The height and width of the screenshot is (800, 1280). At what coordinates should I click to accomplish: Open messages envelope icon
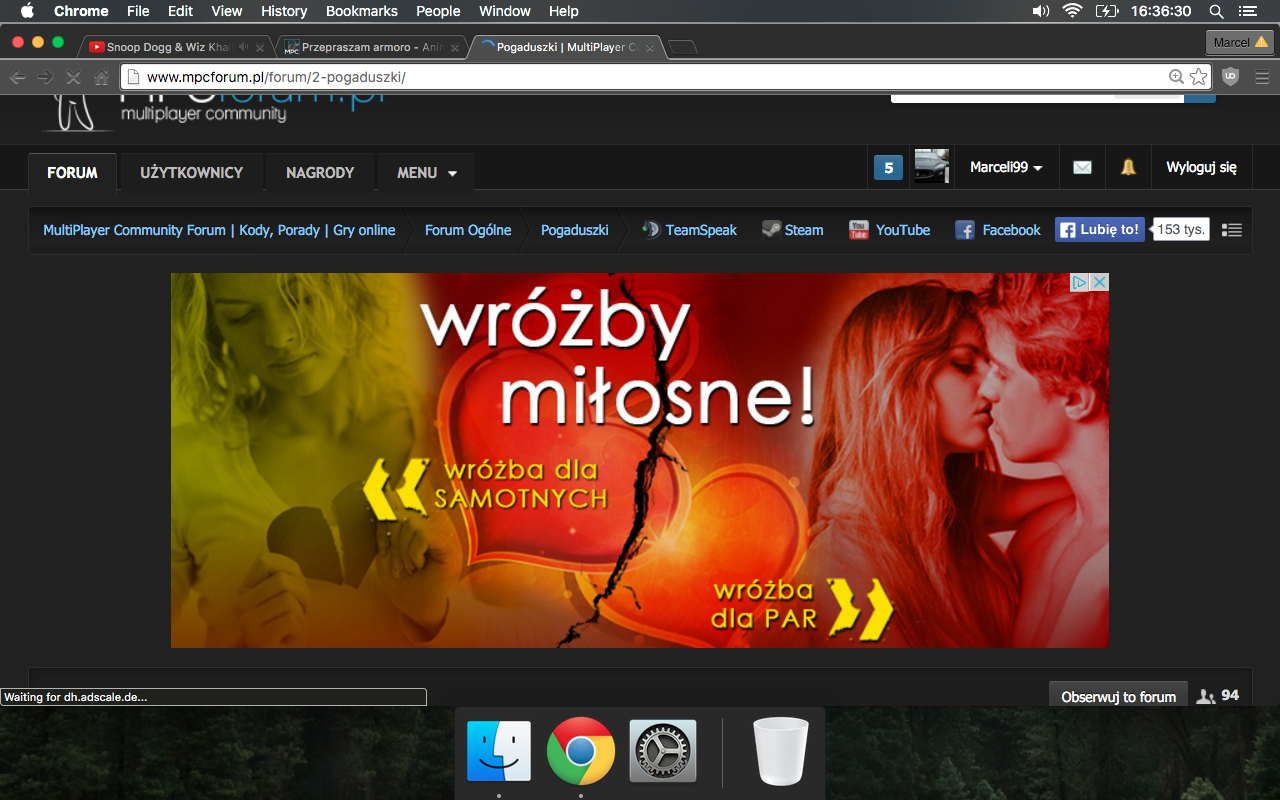(1082, 168)
